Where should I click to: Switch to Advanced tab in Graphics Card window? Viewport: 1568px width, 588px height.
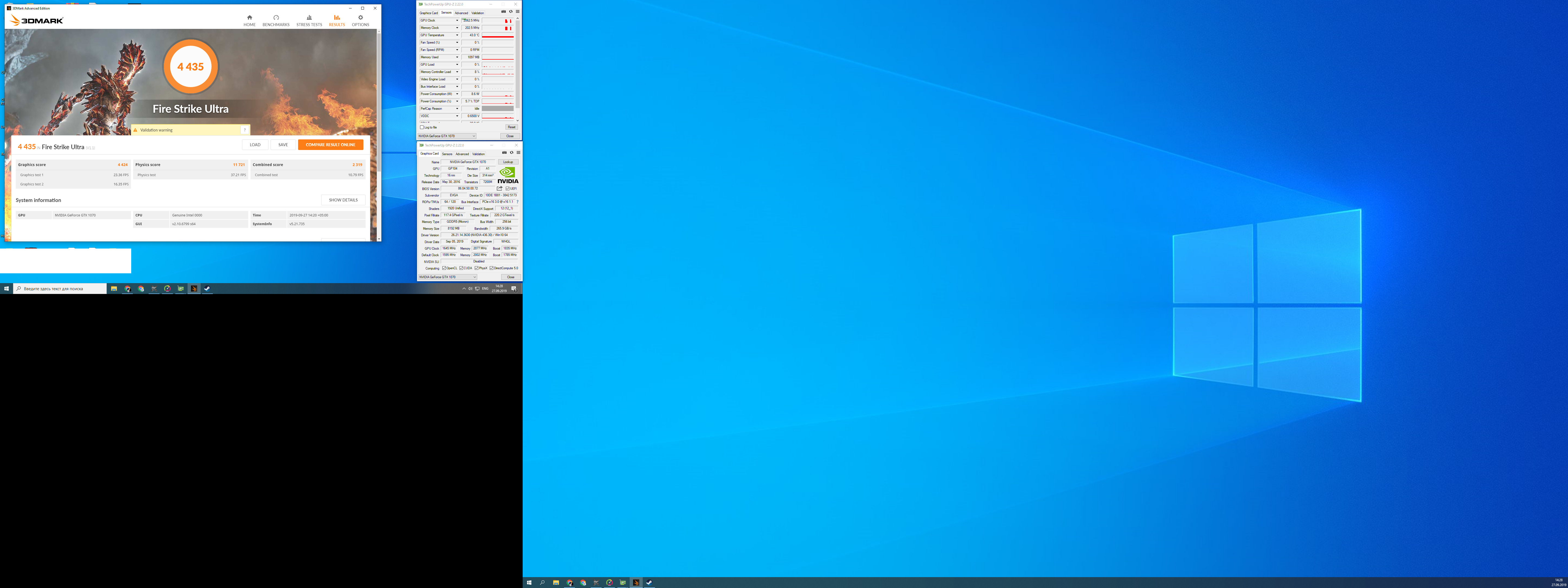[x=463, y=154]
